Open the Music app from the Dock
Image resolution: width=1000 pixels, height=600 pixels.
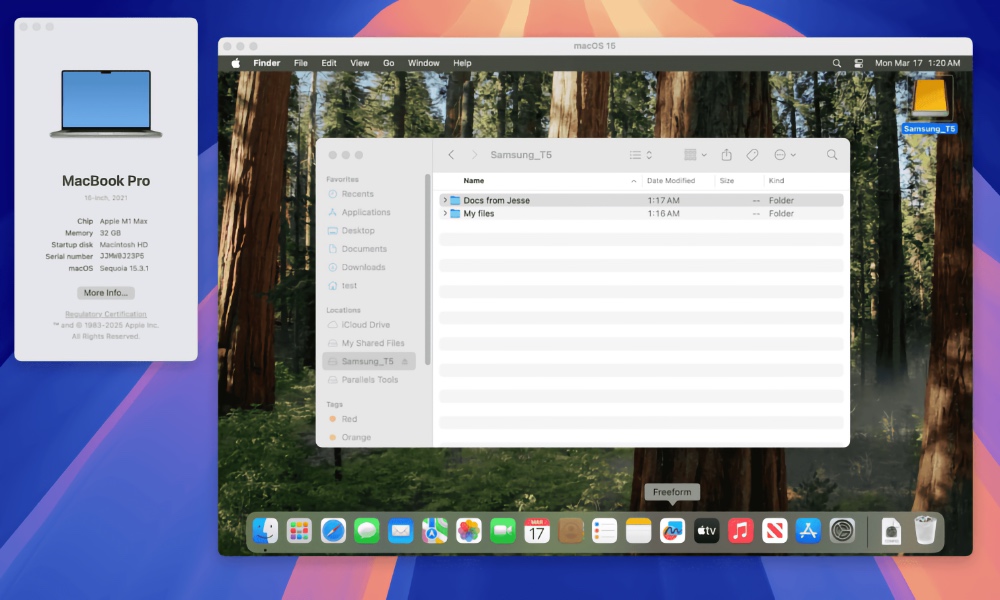[740, 531]
